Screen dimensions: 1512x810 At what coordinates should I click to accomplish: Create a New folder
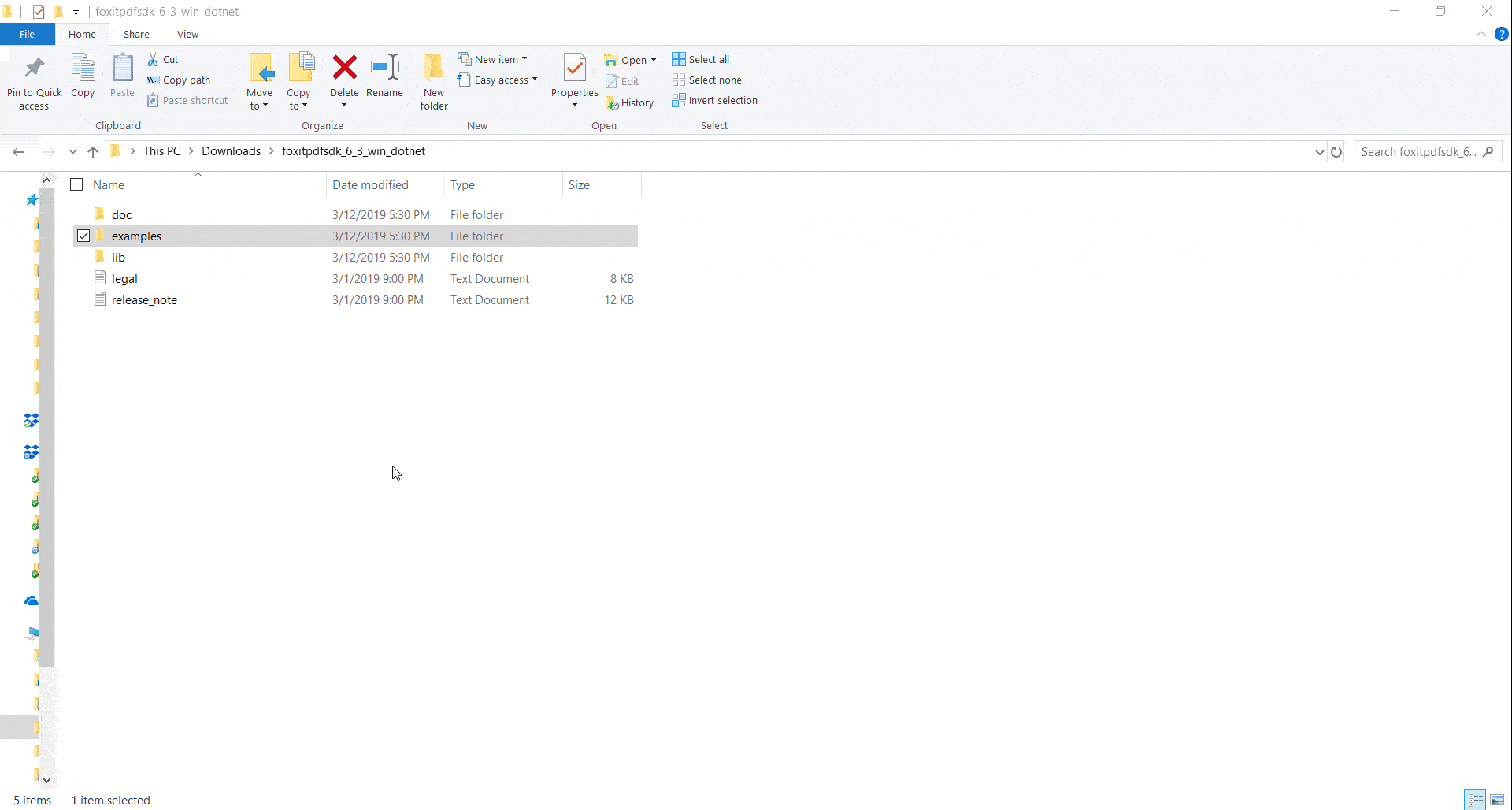434,82
